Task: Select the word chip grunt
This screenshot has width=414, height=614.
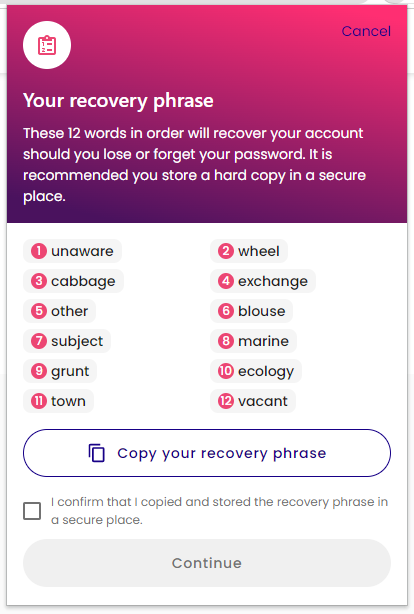Action: [60, 371]
